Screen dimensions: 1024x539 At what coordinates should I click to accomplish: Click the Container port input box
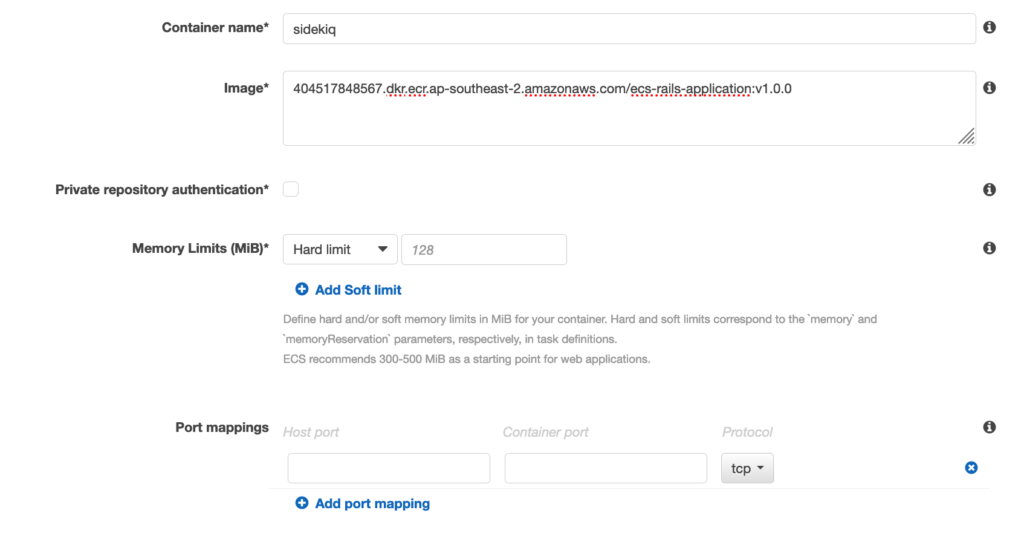(x=605, y=468)
